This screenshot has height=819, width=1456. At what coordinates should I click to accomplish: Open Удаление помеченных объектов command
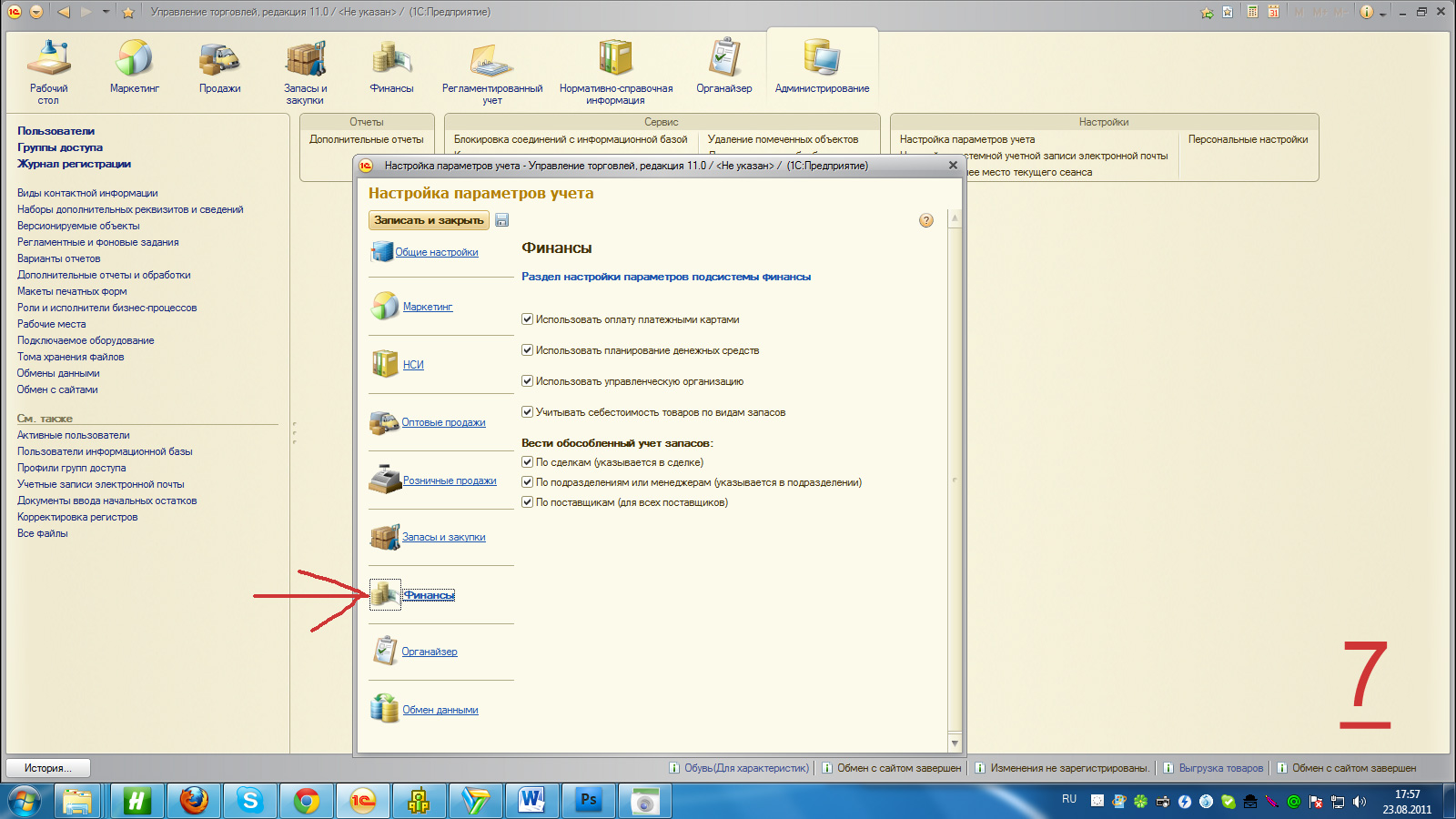coord(784,139)
